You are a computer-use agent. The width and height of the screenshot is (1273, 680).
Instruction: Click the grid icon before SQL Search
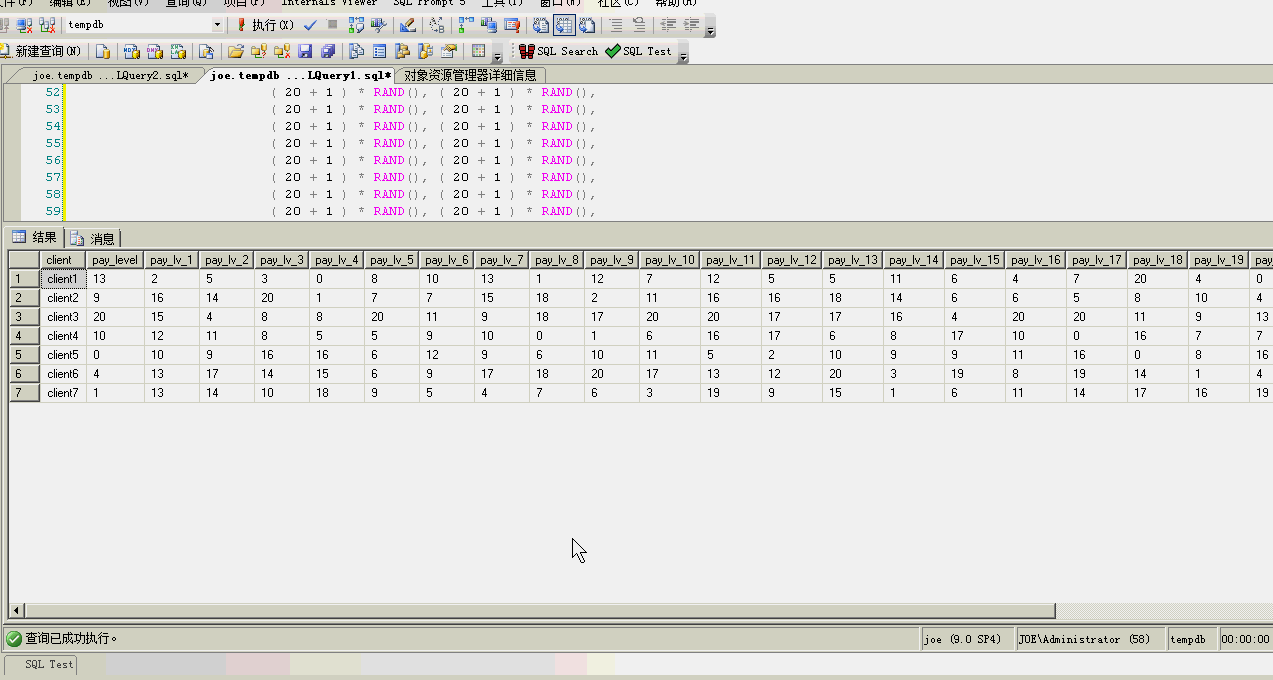point(478,51)
